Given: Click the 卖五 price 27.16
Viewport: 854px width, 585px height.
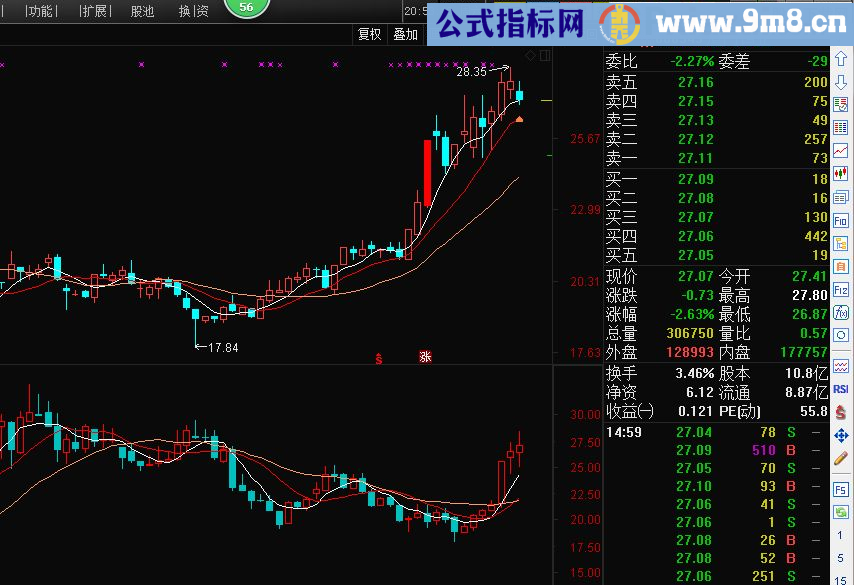Looking at the screenshot, I should [x=696, y=82].
